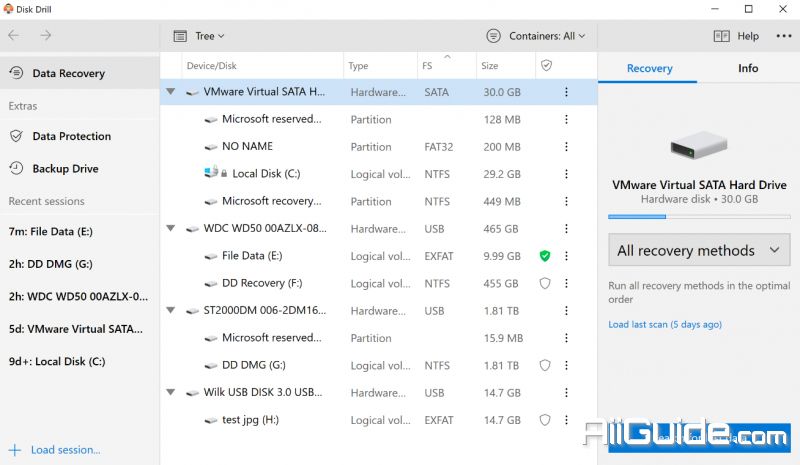Click the back navigation arrow
The height and width of the screenshot is (465, 800).
tap(14, 35)
